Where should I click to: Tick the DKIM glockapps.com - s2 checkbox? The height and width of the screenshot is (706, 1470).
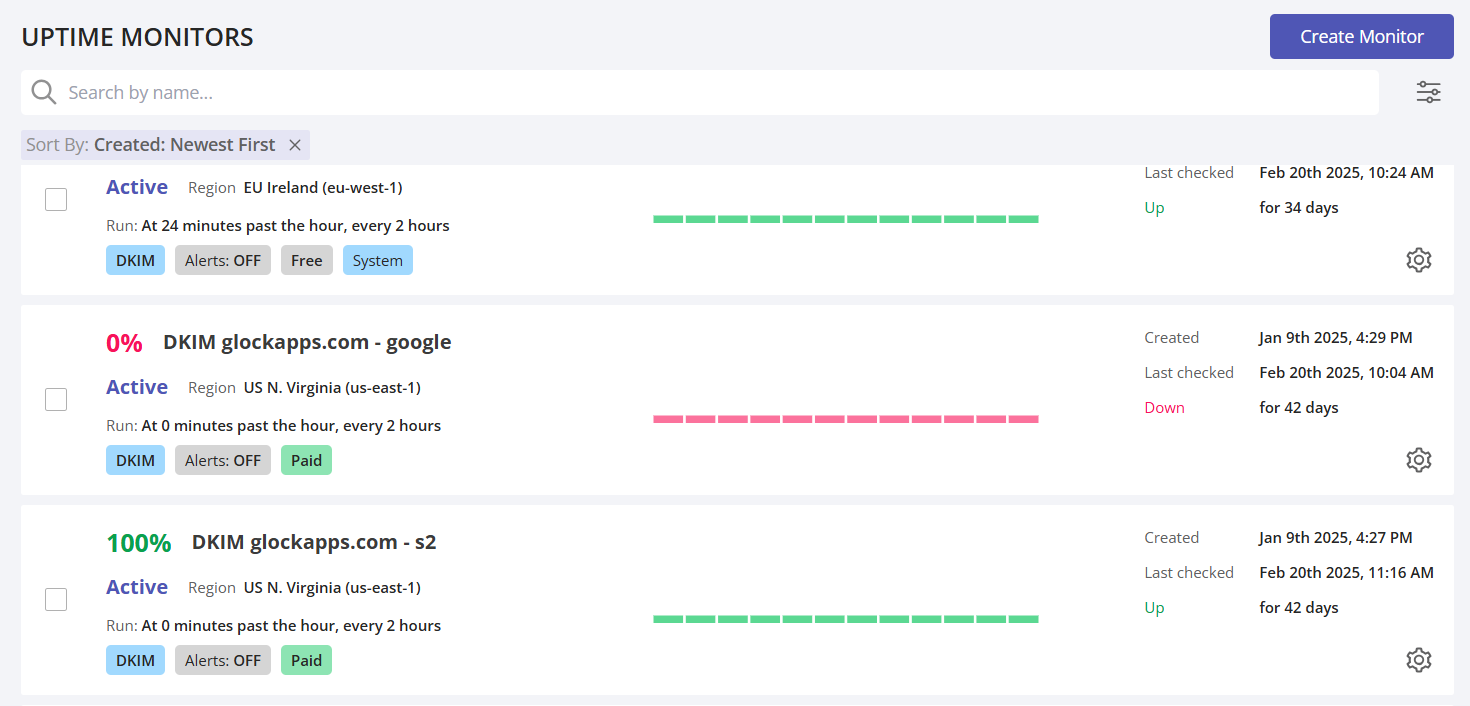click(56, 600)
